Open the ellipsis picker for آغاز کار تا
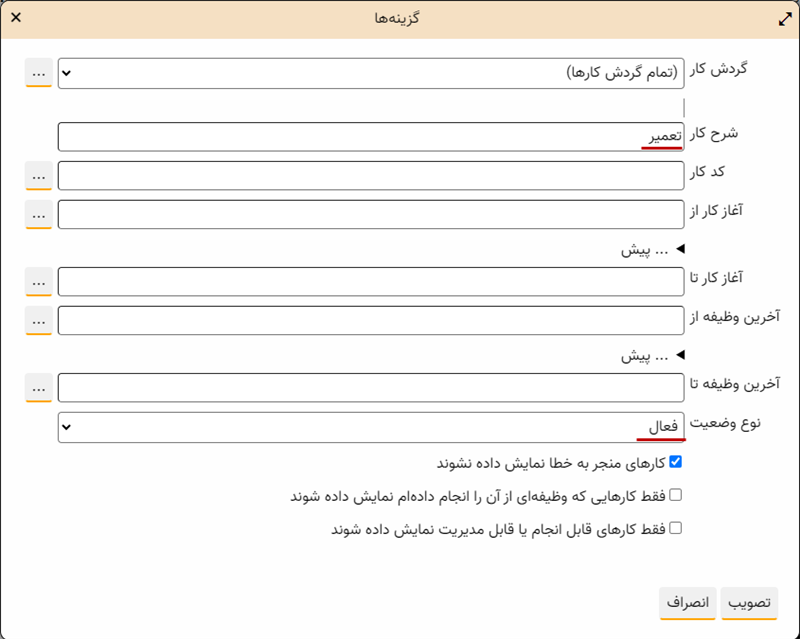The width and height of the screenshot is (800, 639). click(38, 282)
